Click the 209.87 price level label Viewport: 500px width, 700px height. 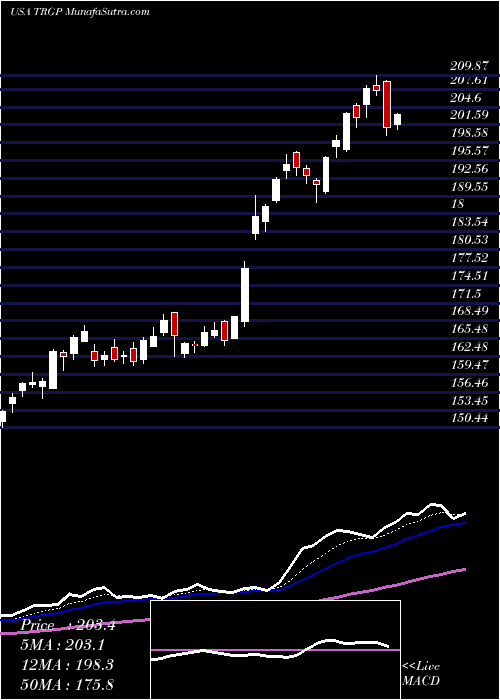[470, 66]
